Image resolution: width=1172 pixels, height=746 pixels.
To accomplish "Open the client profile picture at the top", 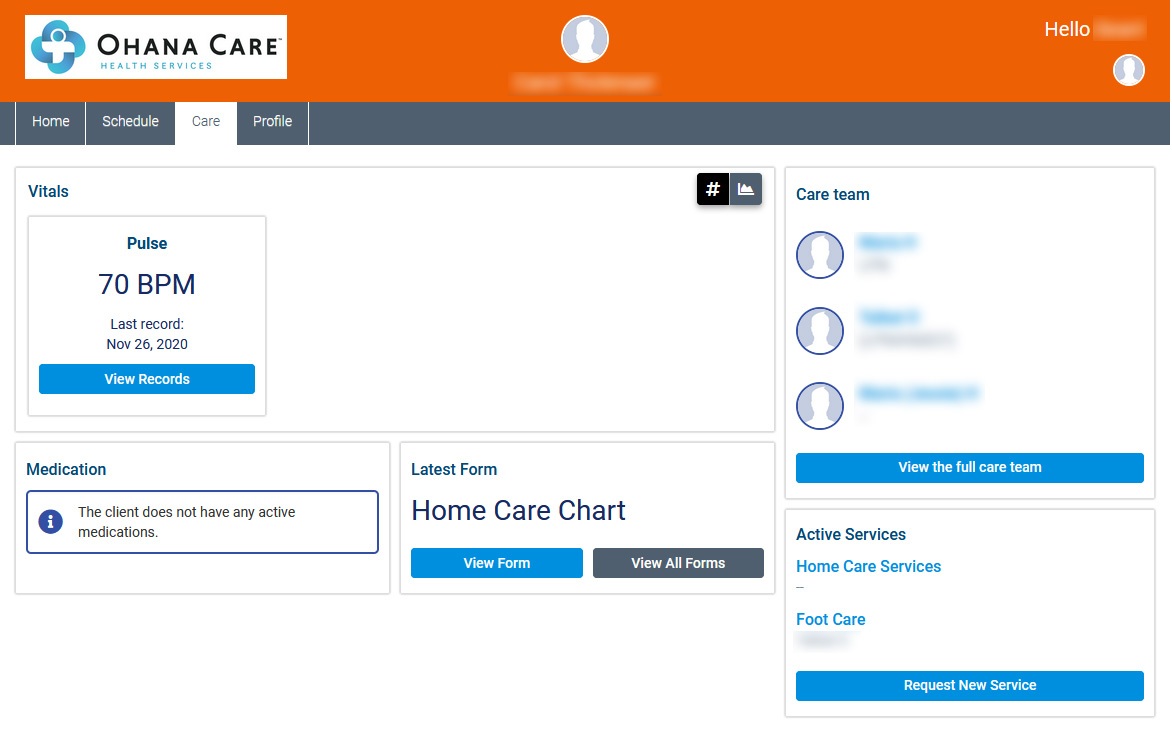I will point(584,39).
